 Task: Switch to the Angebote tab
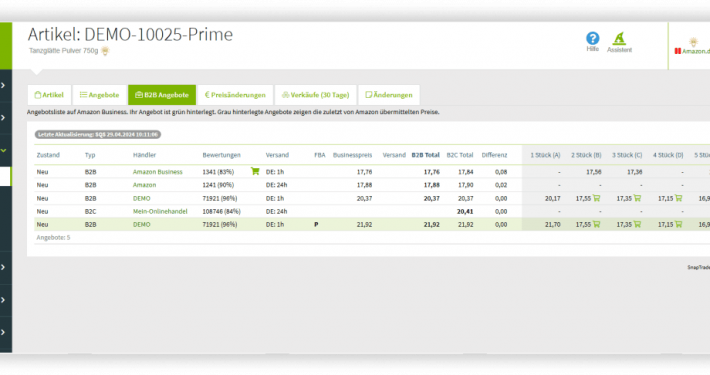pos(100,95)
